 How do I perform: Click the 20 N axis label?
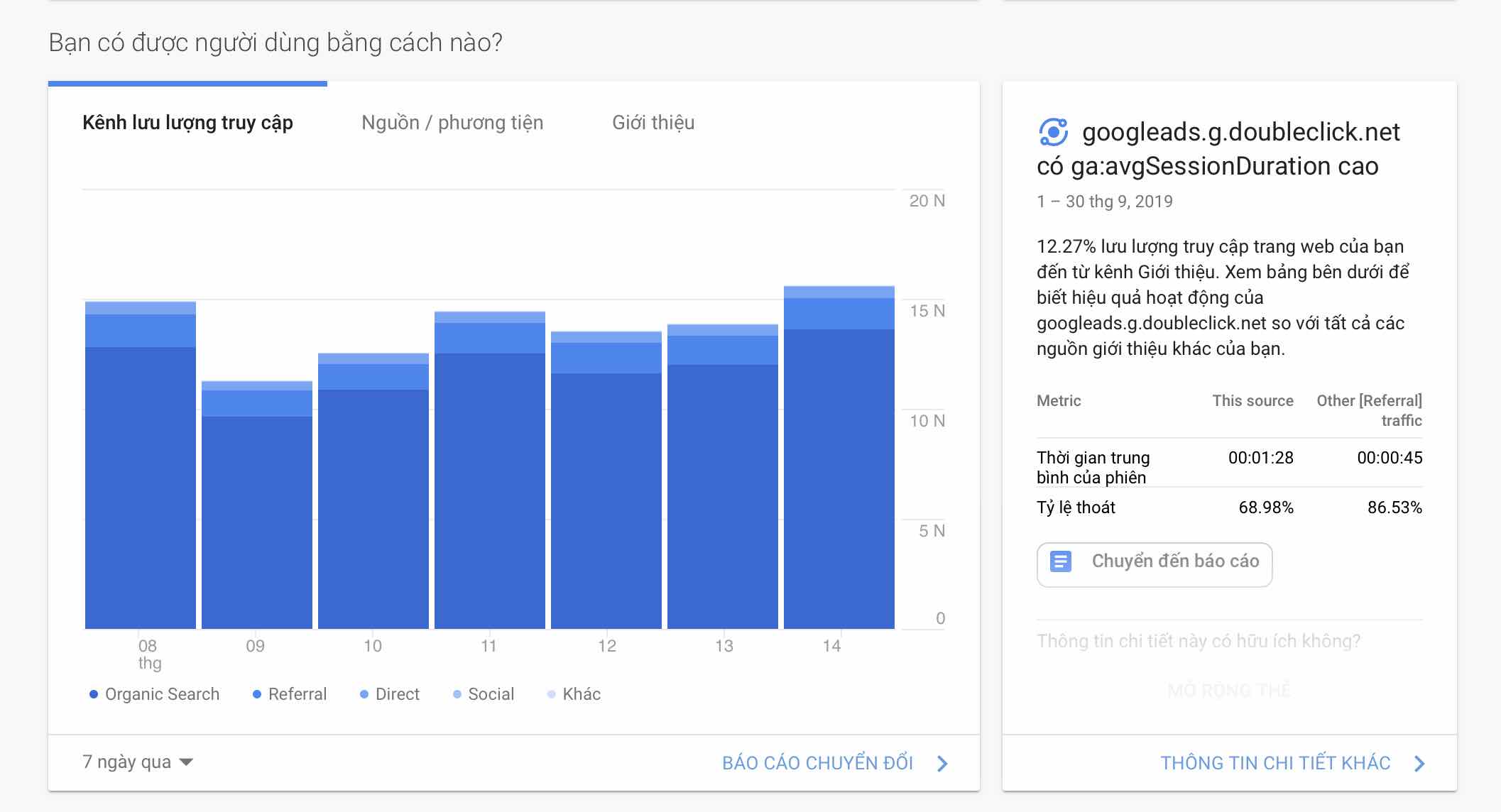927,201
